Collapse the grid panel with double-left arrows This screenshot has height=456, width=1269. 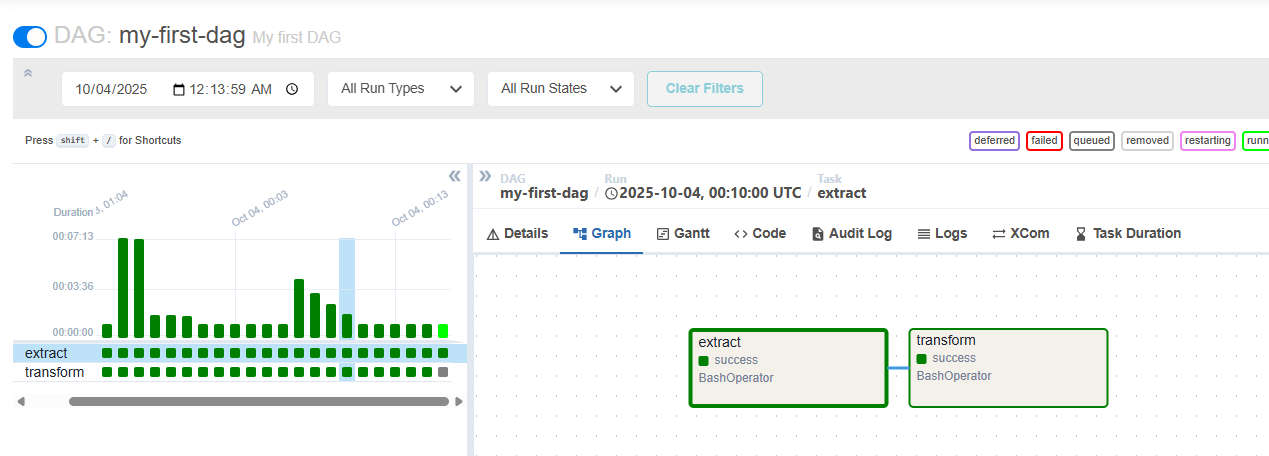[454, 176]
